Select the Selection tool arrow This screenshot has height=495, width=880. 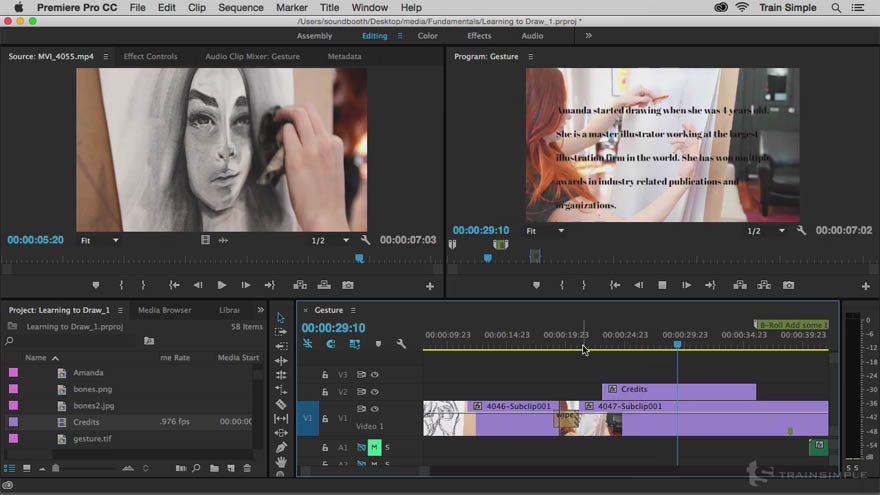tap(281, 318)
